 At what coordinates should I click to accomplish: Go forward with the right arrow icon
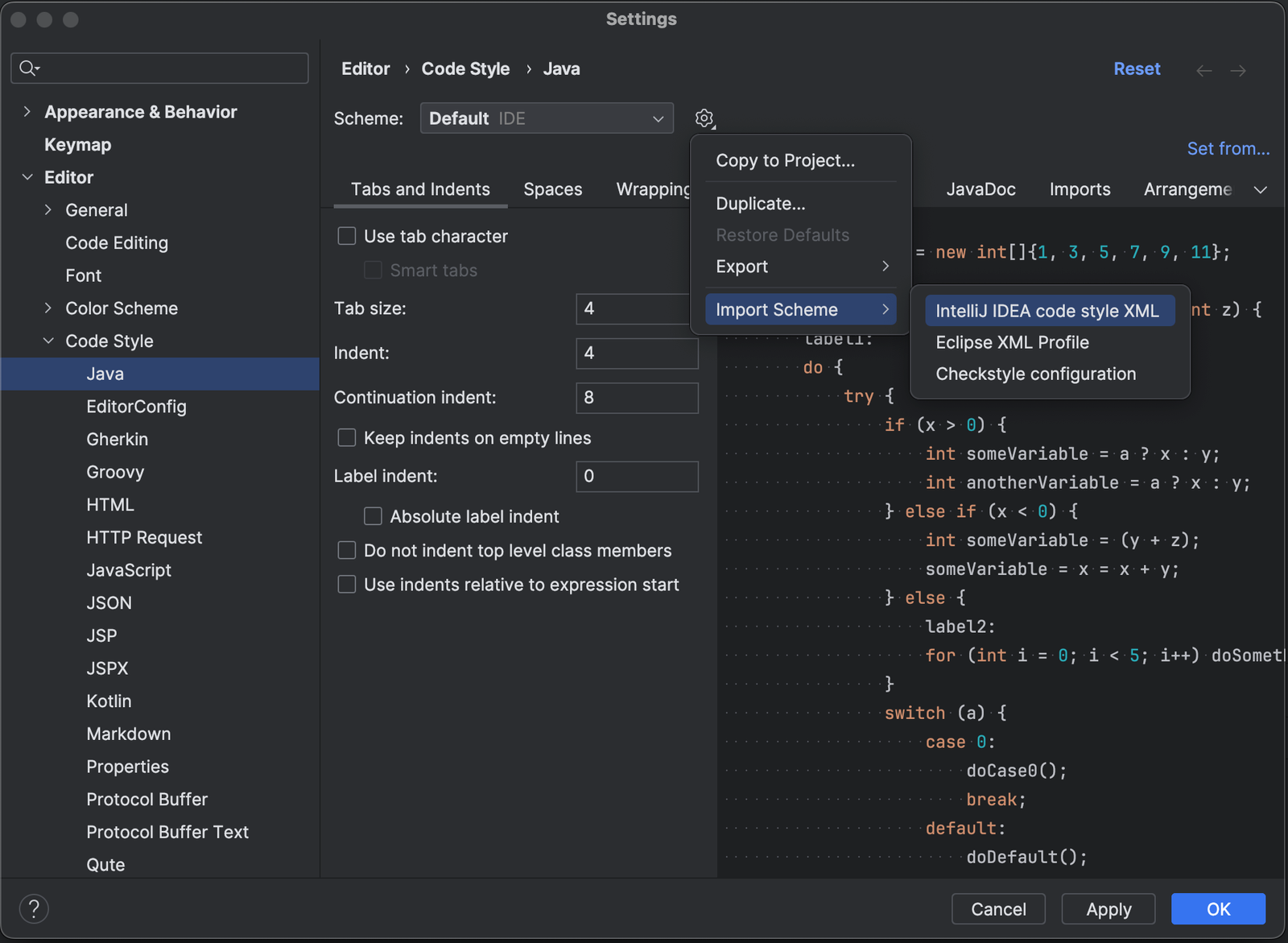(x=1238, y=71)
